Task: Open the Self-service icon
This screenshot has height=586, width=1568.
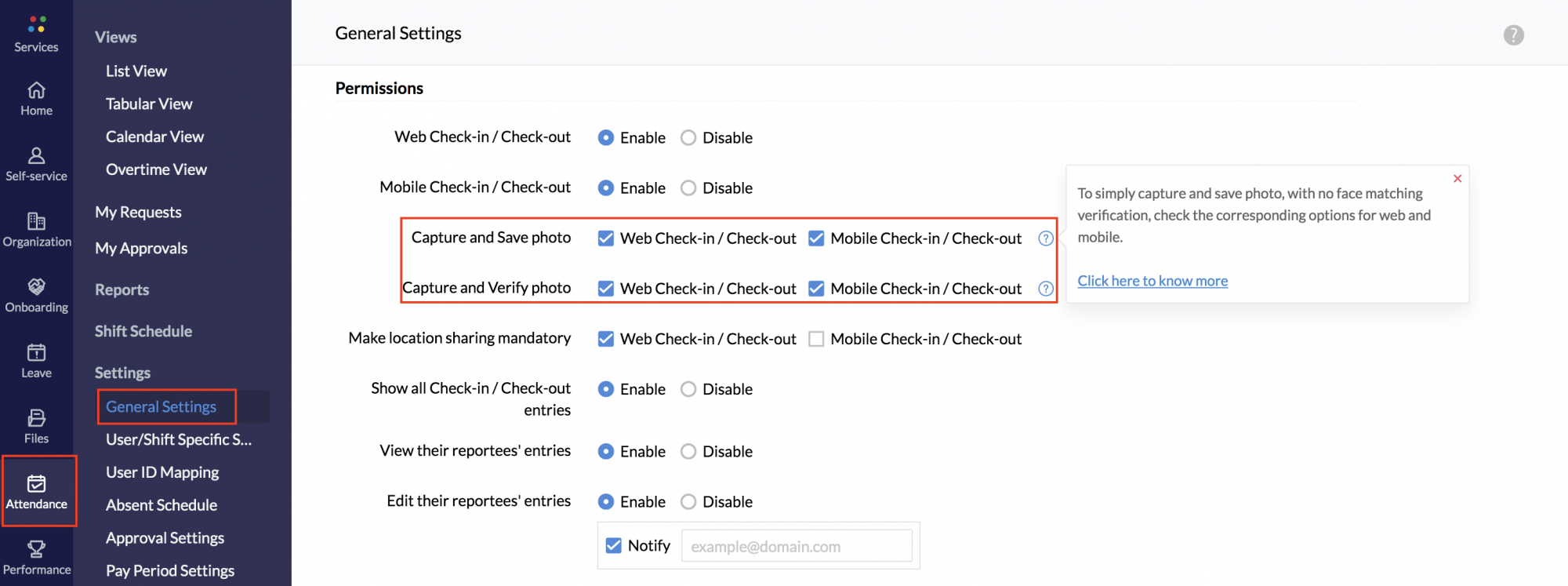Action: (36, 155)
